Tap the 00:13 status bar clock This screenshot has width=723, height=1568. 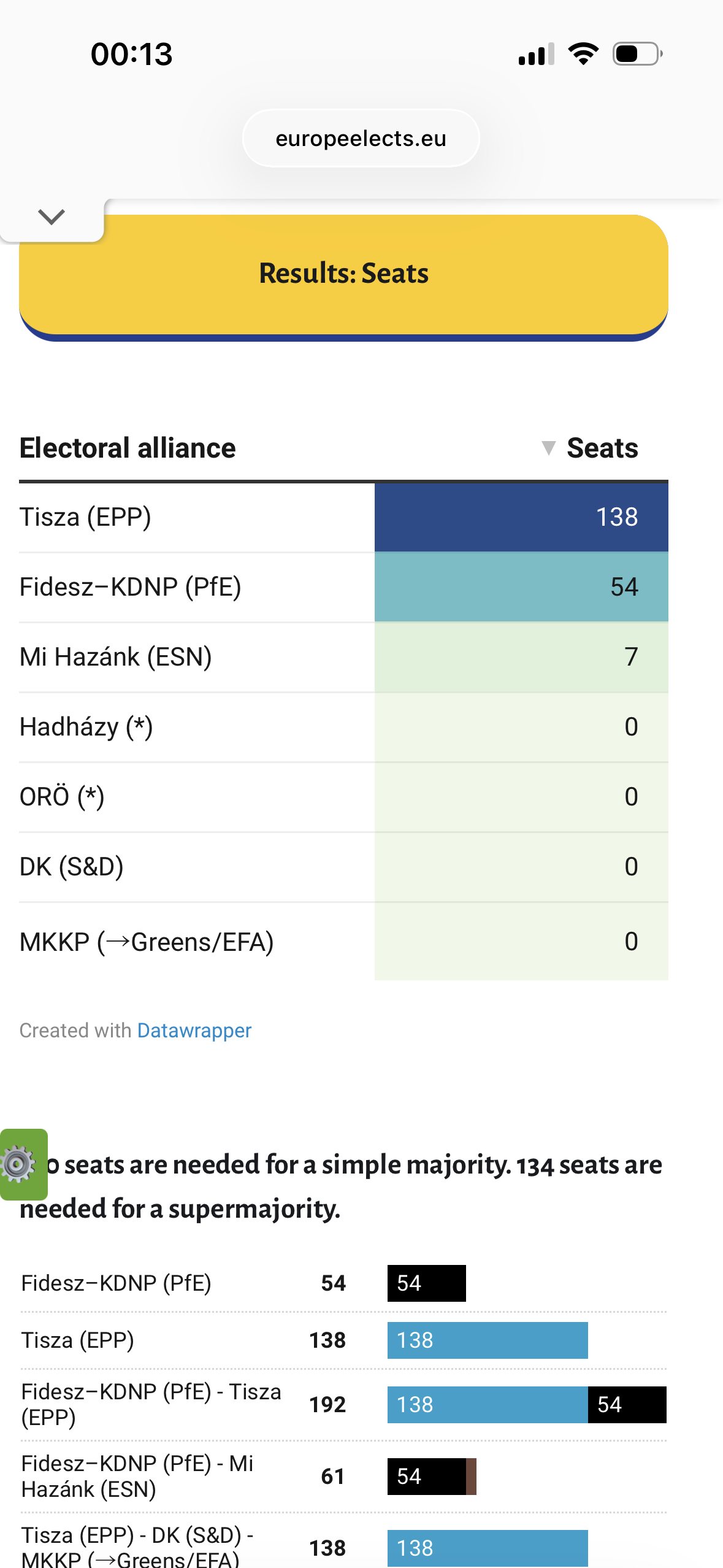[x=132, y=54]
